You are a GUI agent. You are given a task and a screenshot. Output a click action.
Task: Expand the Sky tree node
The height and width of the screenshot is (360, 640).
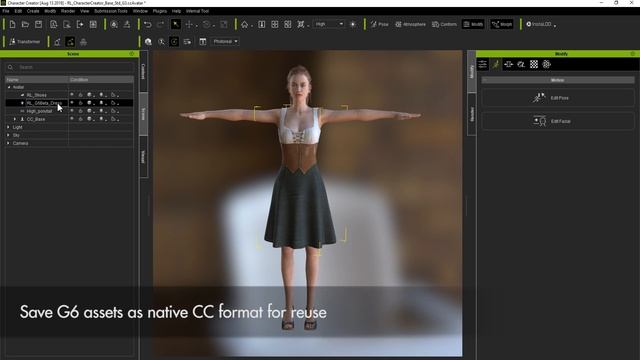point(8,135)
